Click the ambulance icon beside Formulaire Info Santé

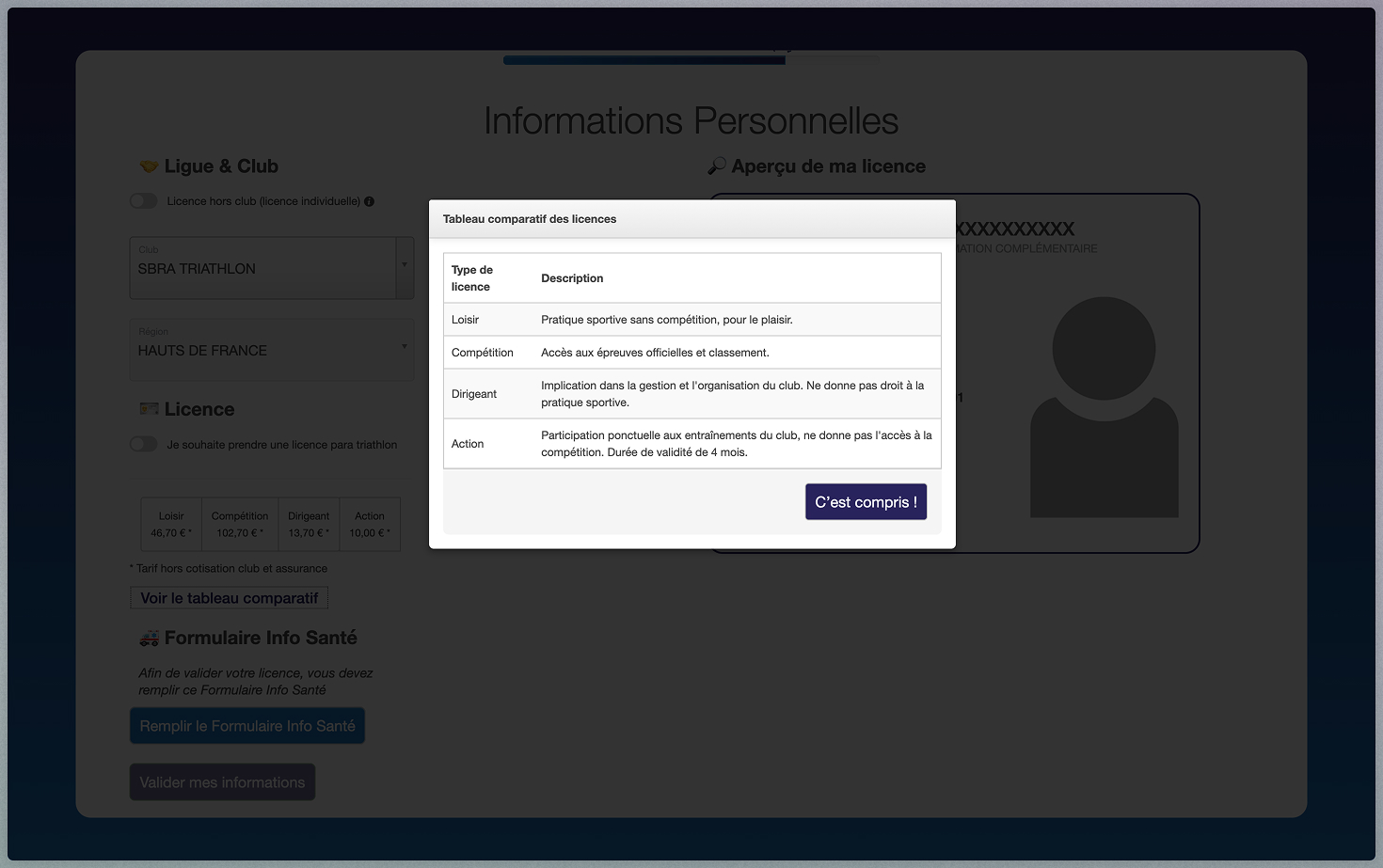(x=149, y=639)
